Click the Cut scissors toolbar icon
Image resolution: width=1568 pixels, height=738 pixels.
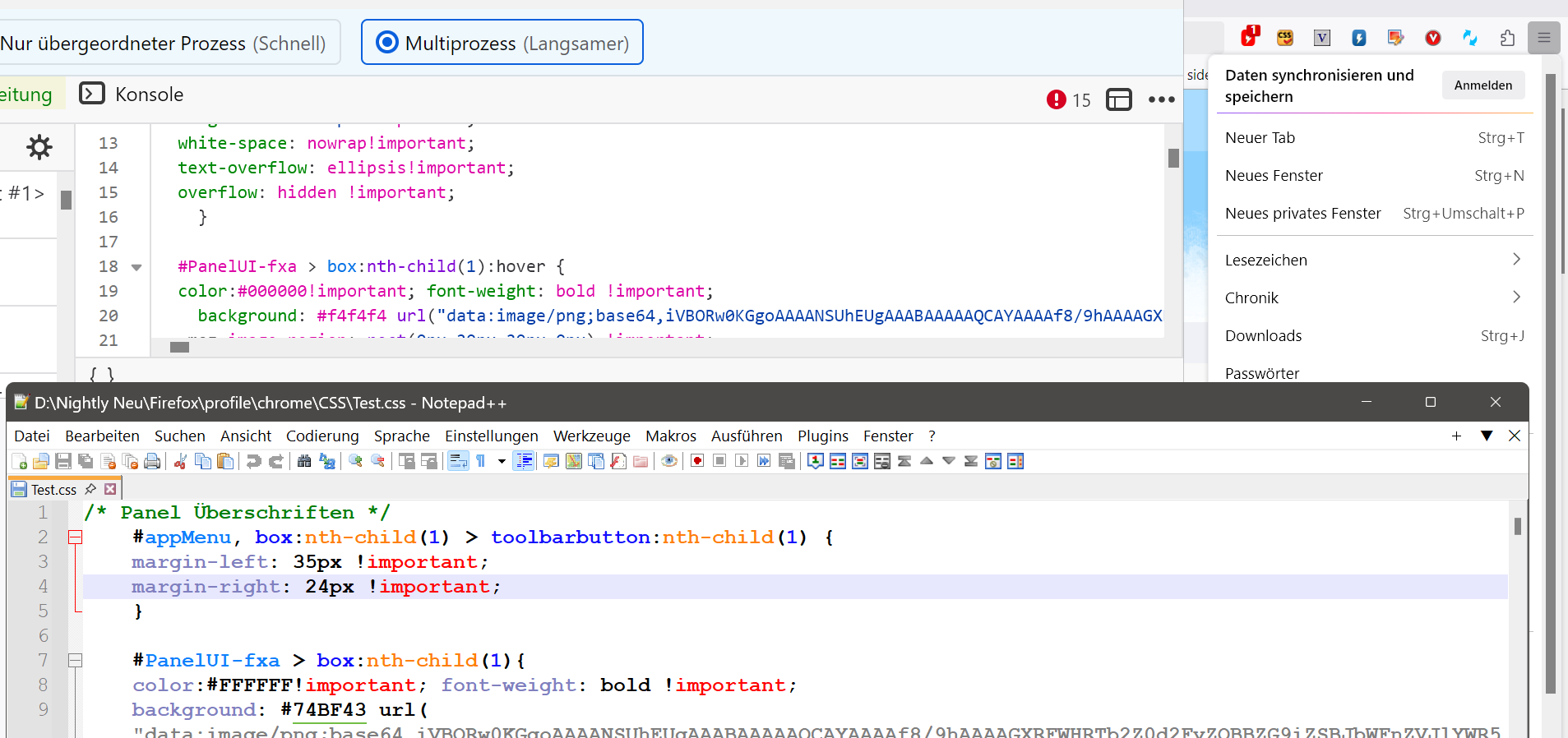coord(181,461)
